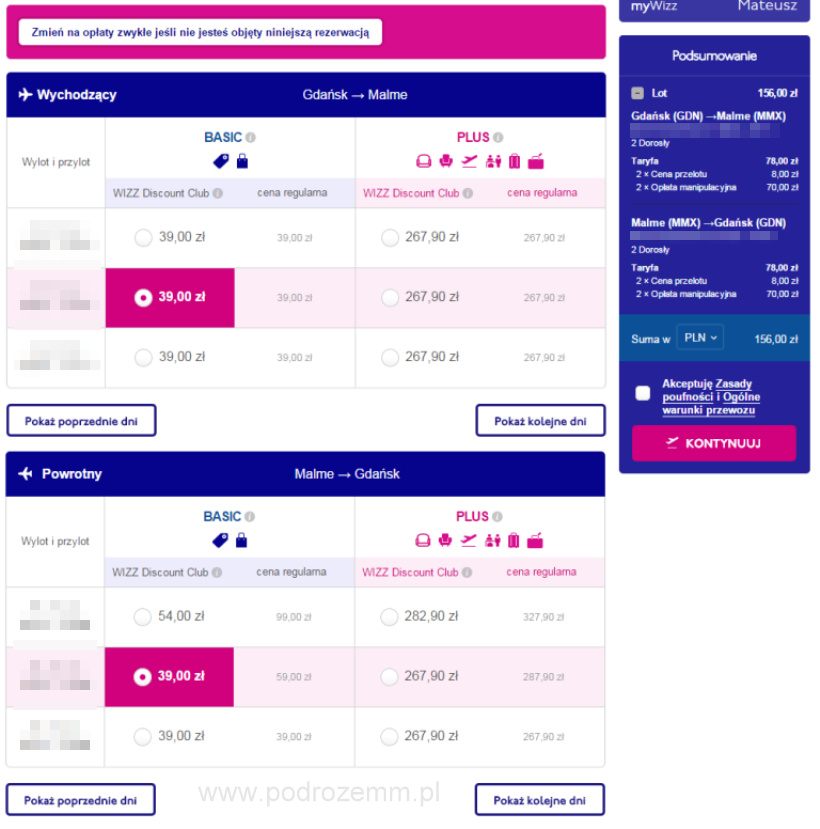The width and height of the screenshot is (820, 829).
Task: Click the price tag icon under outbound BASIC
Action: click(221, 161)
